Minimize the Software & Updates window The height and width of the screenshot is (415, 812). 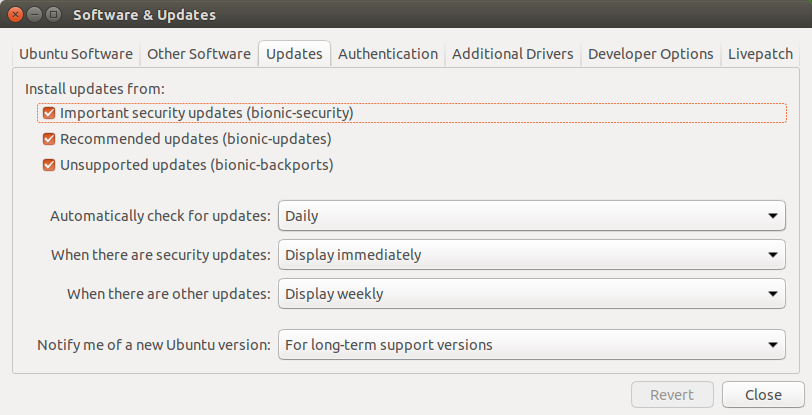click(34, 15)
